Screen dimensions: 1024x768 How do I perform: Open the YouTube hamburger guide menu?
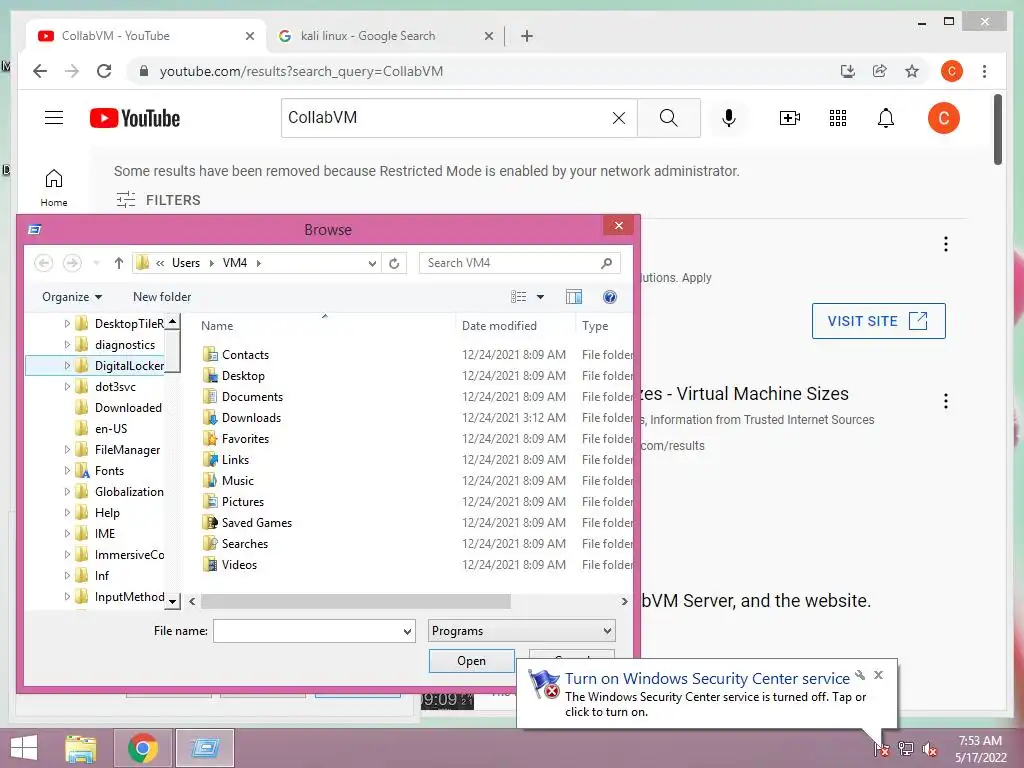click(54, 118)
